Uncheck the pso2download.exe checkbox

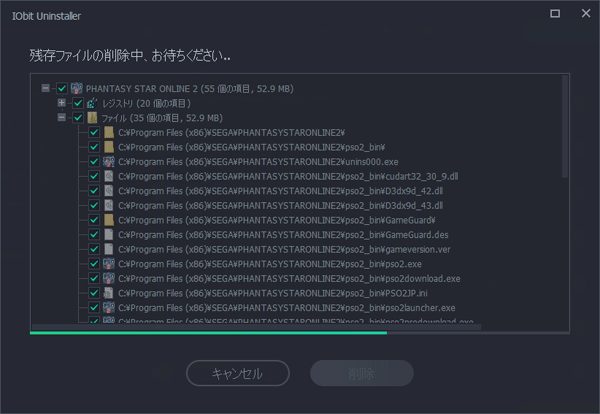pyautogui.click(x=94, y=278)
